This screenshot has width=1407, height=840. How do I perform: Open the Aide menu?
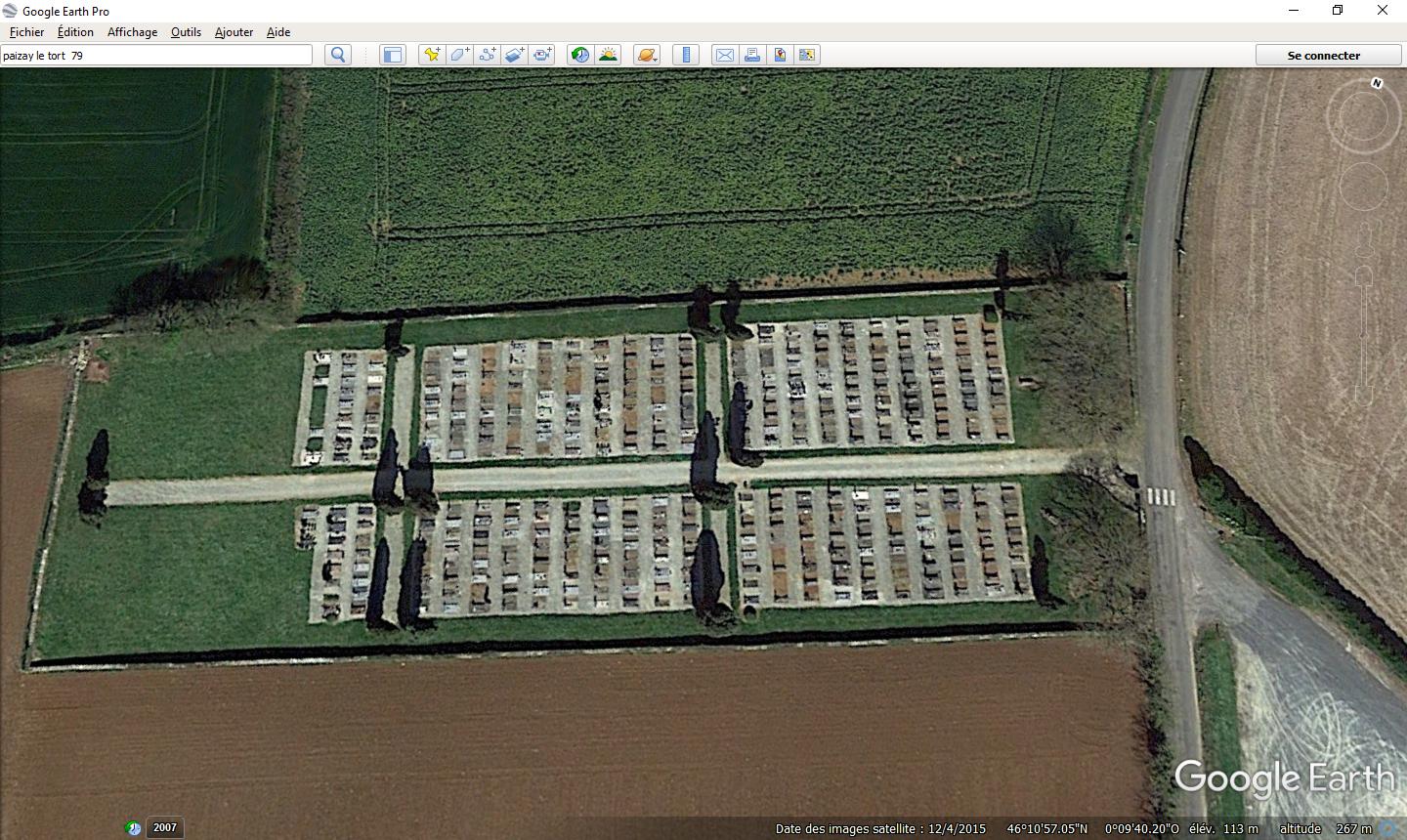(278, 32)
